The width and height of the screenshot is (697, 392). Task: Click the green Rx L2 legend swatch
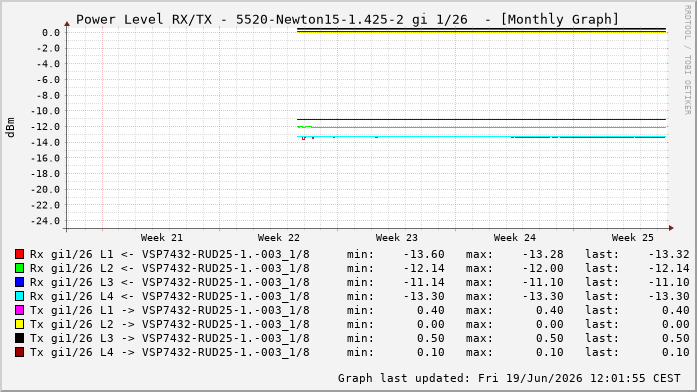tap(19, 268)
